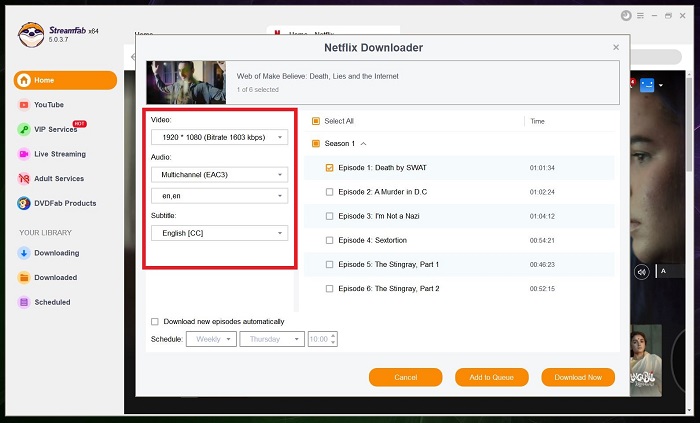
Task: Click the 1 of 6 selected text
Action: 258,90
